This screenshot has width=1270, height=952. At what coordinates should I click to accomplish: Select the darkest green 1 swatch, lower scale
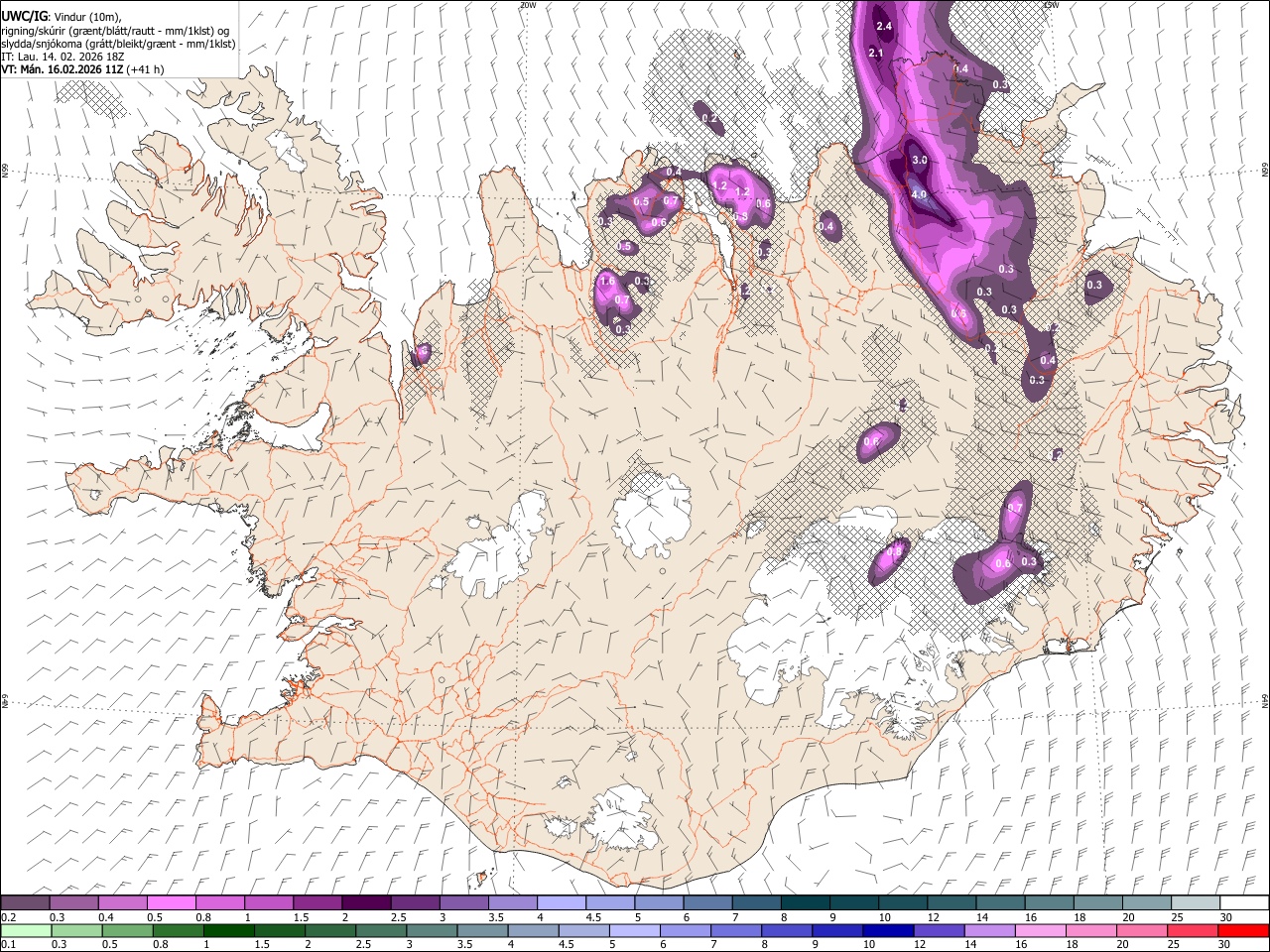(x=230, y=930)
